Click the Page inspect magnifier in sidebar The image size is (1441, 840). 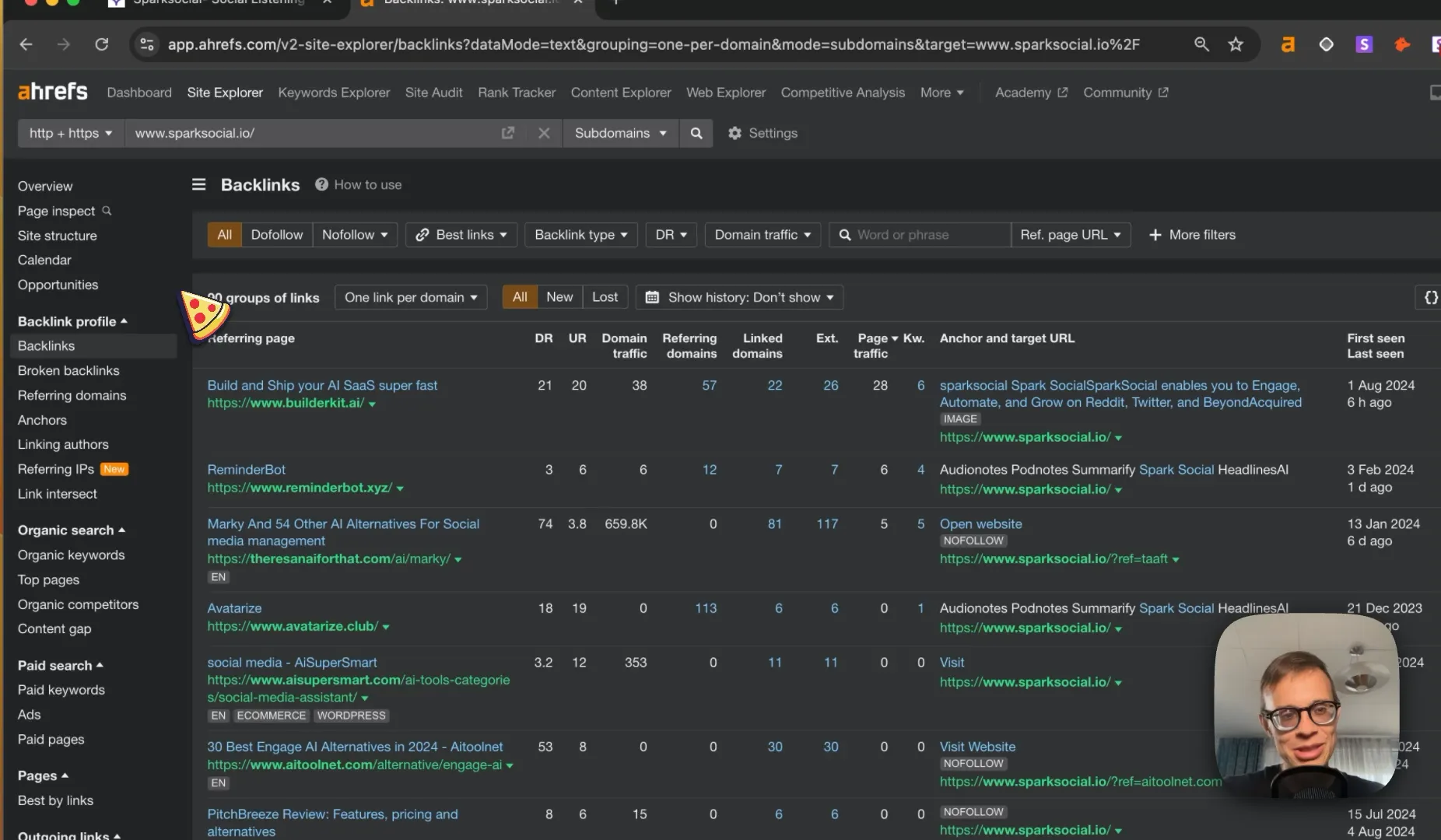click(x=107, y=211)
